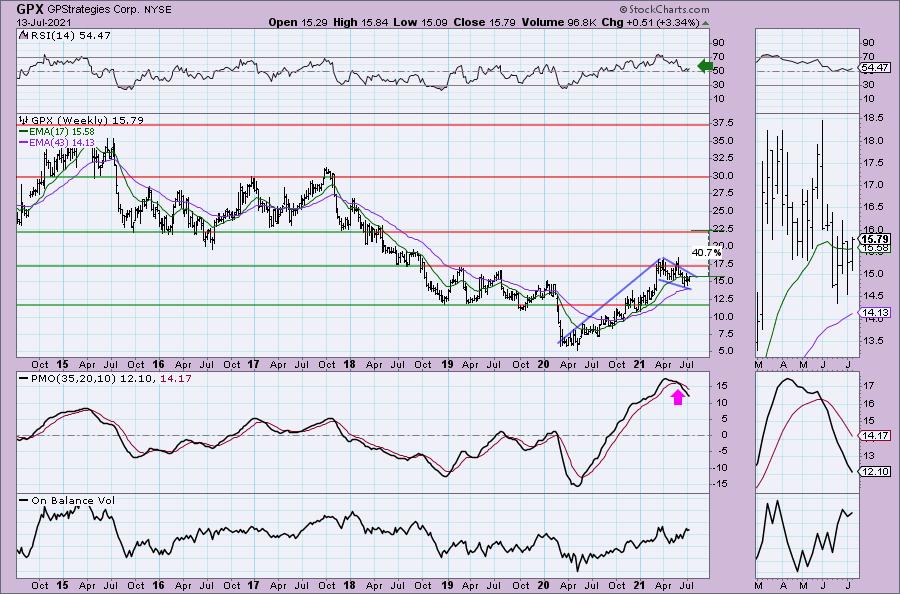Click the black line swatch before PMO
The image size is (900, 594).
point(24,378)
